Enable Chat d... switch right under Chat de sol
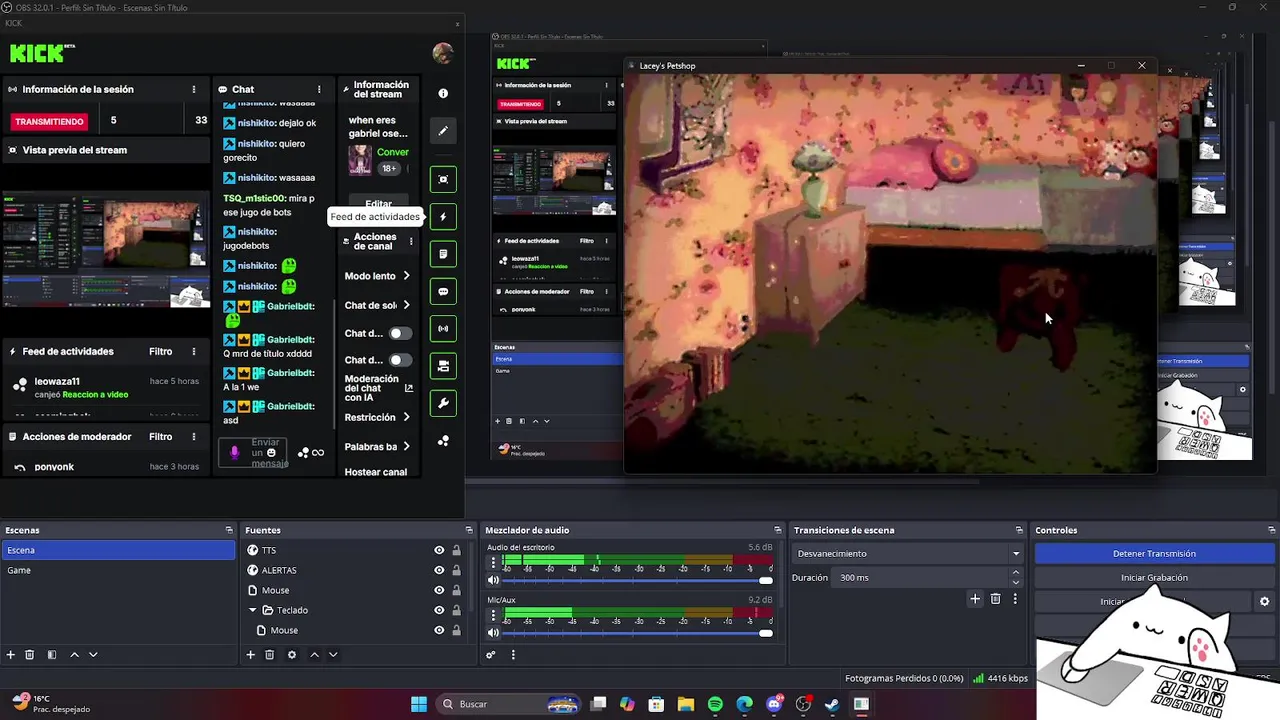Screen dimensions: 1280x720 [400, 333]
